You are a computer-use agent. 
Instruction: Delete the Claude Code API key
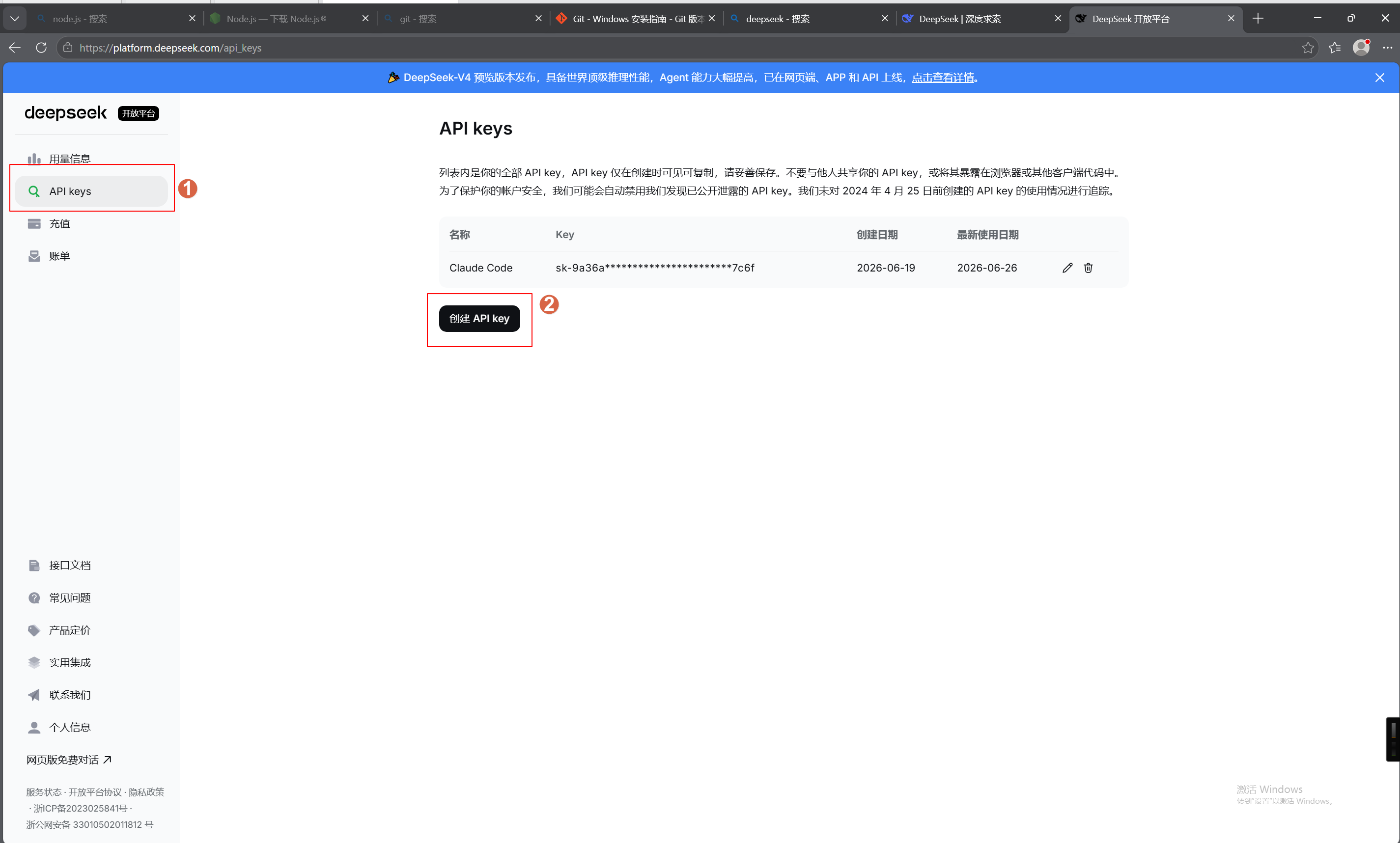tap(1088, 268)
